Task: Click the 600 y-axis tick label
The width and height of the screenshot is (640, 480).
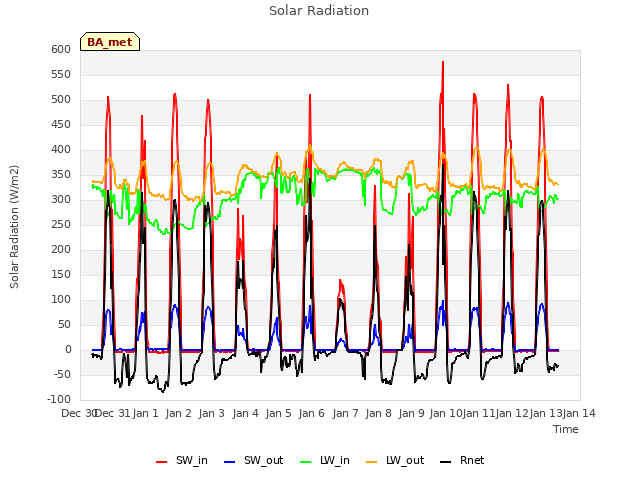Action: coord(61,49)
